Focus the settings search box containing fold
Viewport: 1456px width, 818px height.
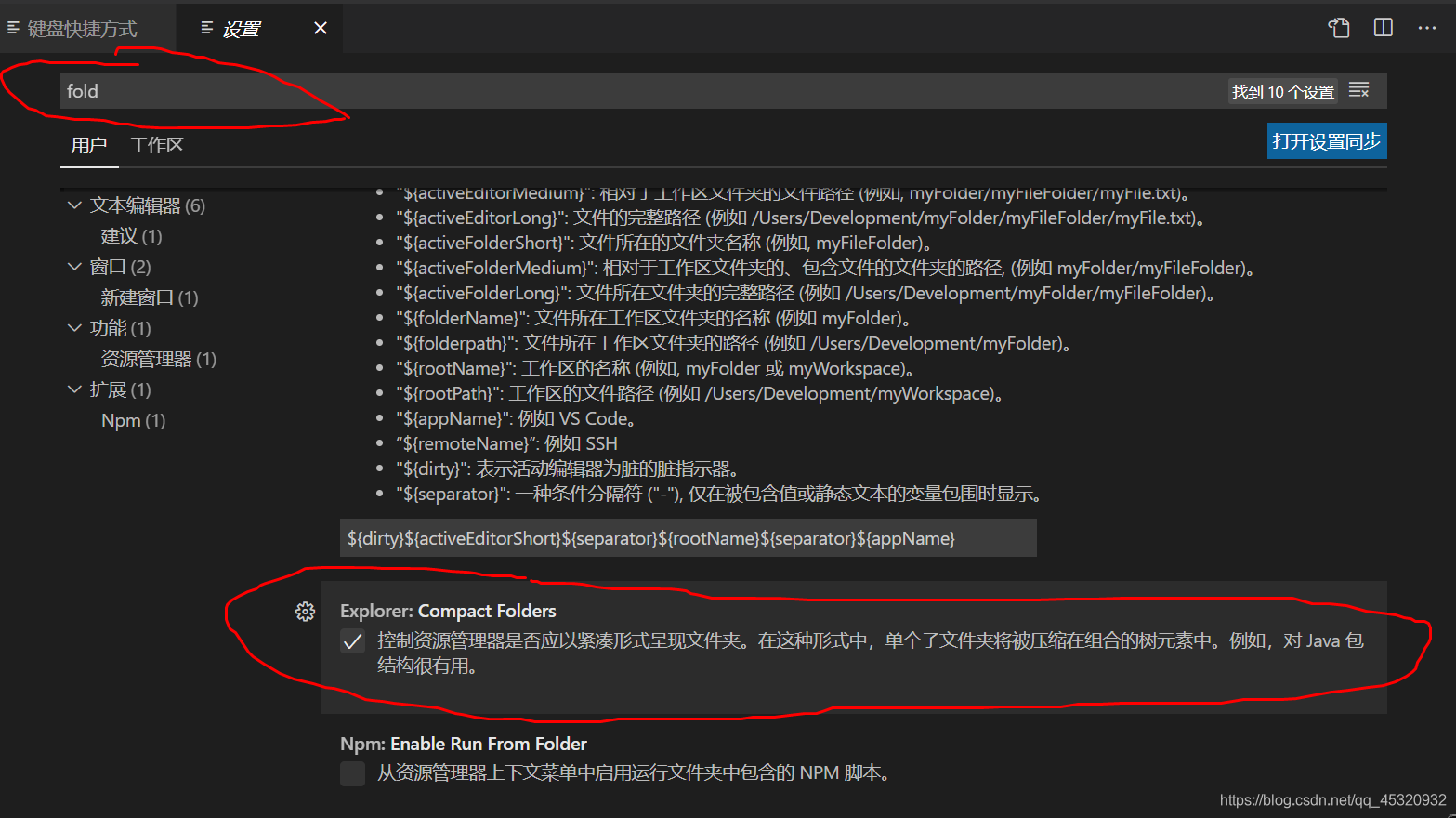(x=641, y=91)
